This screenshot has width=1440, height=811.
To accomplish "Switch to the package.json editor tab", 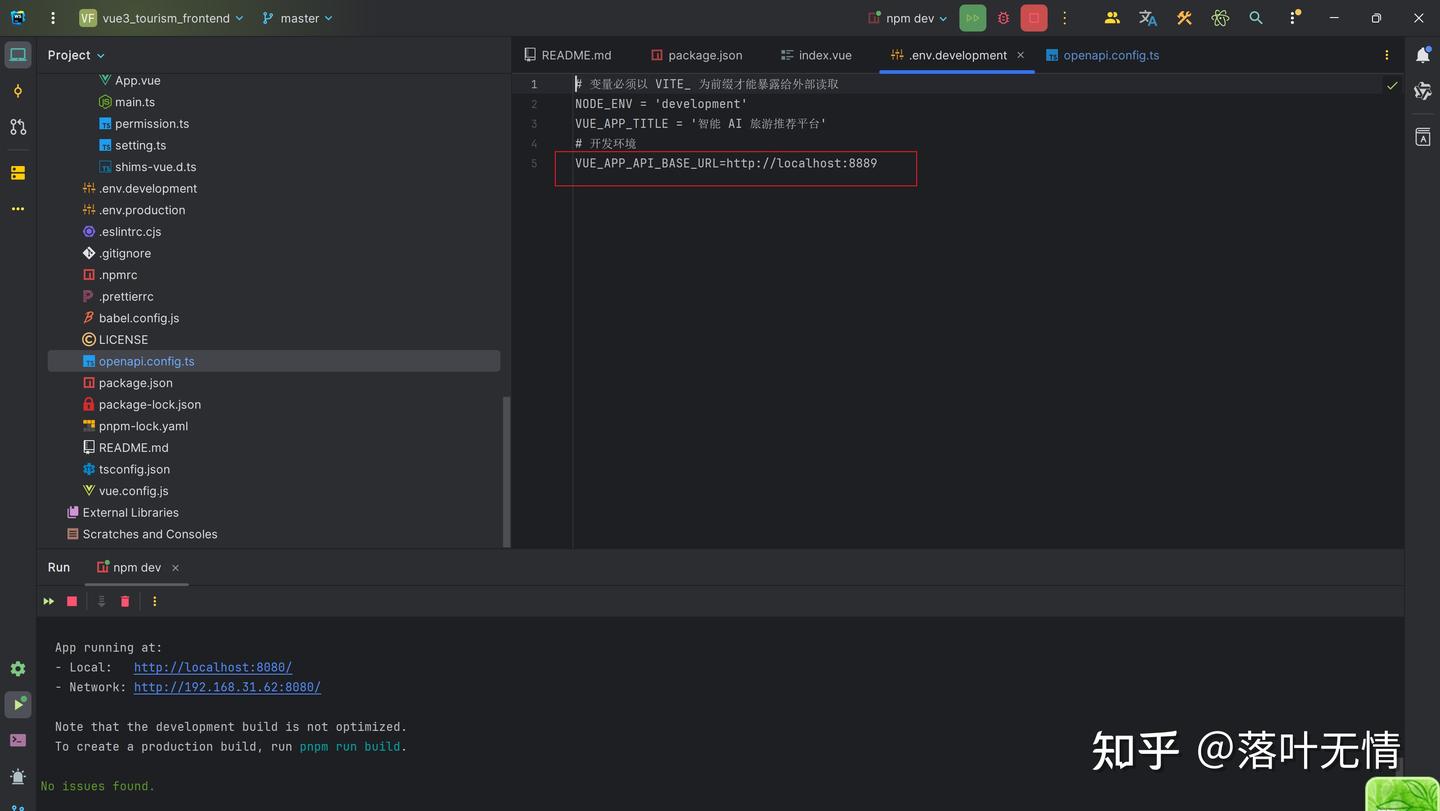I will pos(704,55).
